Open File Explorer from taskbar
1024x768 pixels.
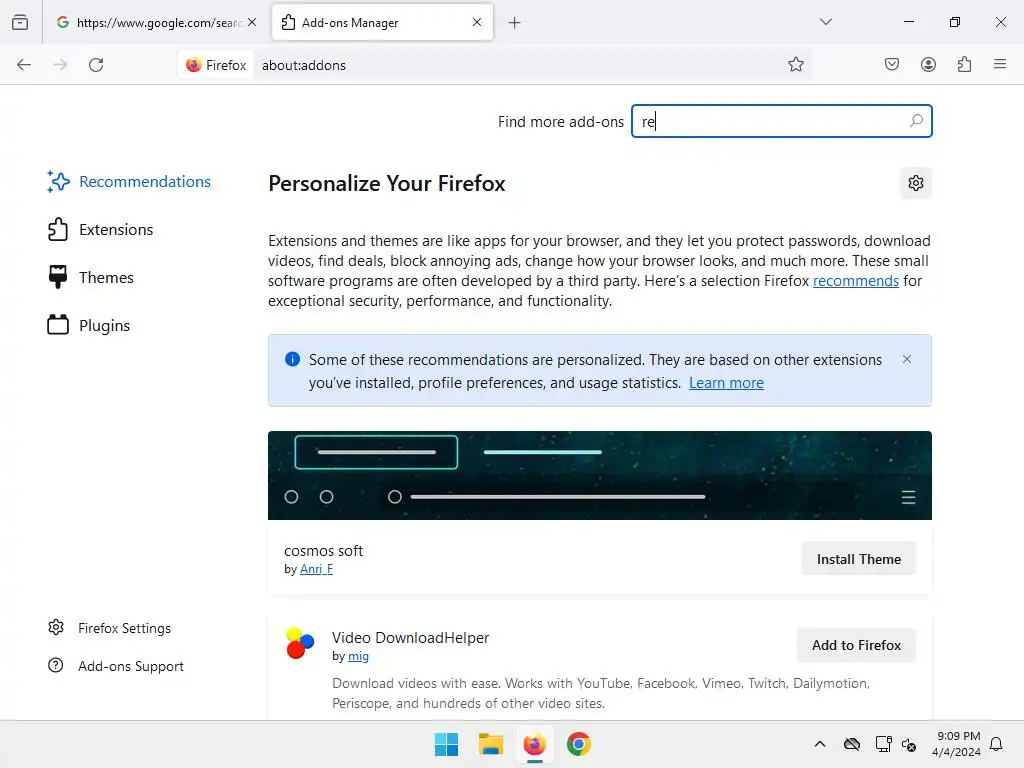[x=490, y=744]
